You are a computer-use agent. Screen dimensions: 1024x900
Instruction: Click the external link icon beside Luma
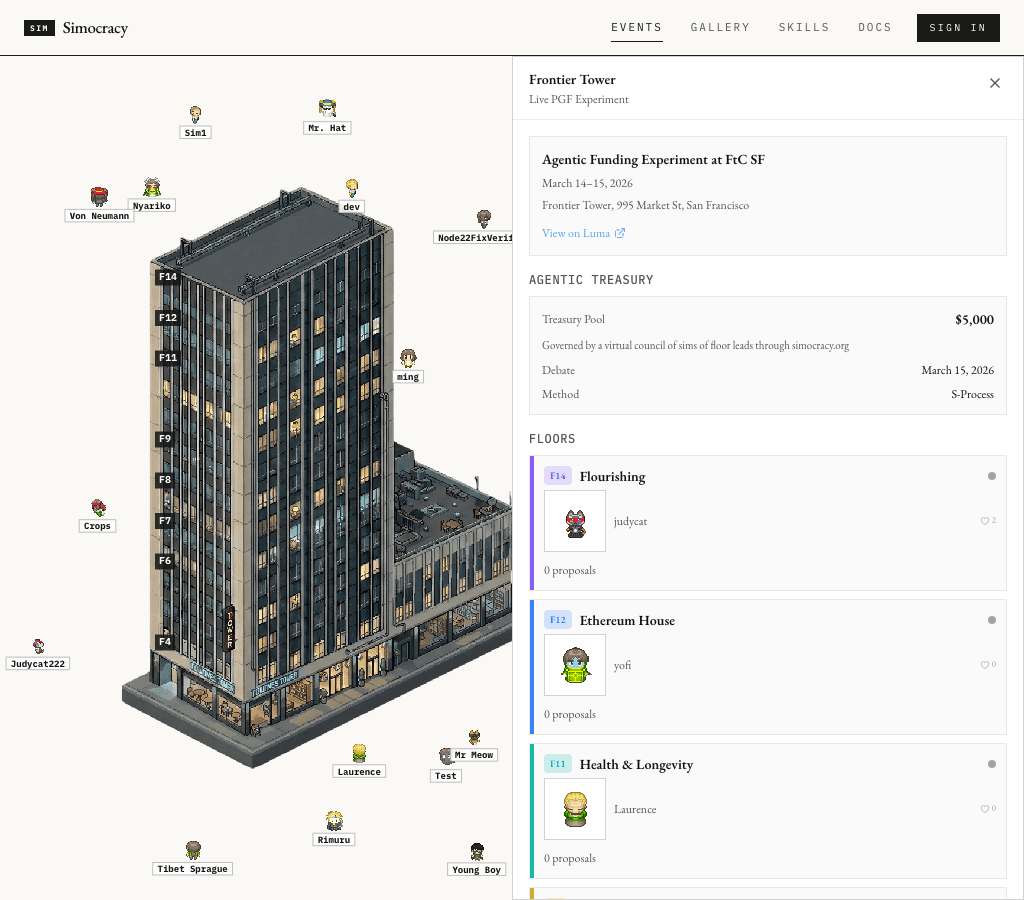tap(620, 233)
